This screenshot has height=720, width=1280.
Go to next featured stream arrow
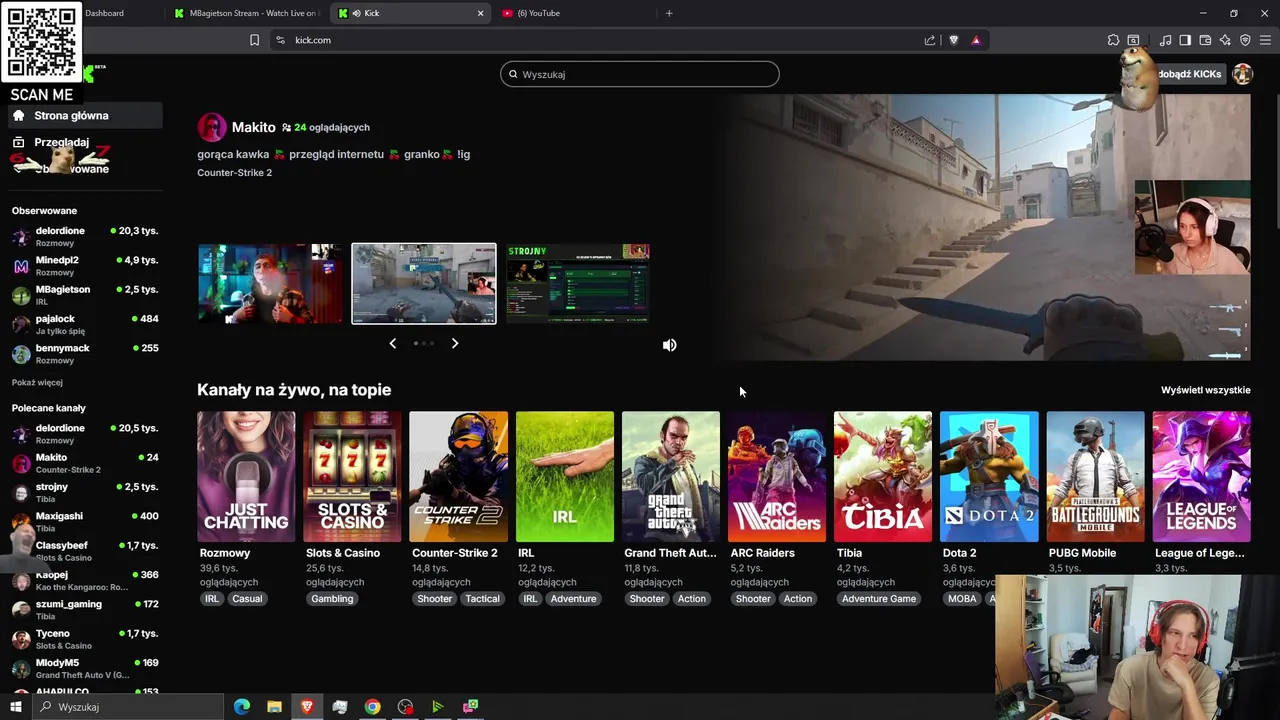pos(455,343)
